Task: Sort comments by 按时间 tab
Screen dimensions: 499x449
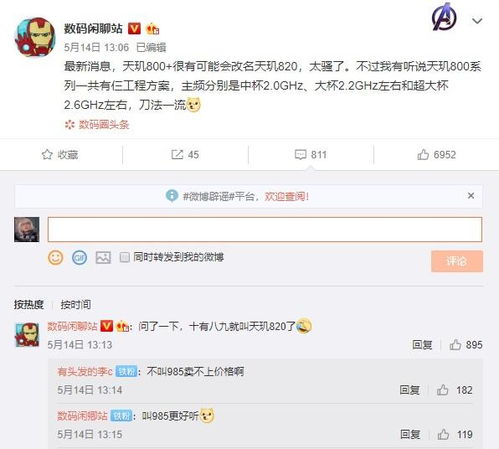Action: coord(76,304)
